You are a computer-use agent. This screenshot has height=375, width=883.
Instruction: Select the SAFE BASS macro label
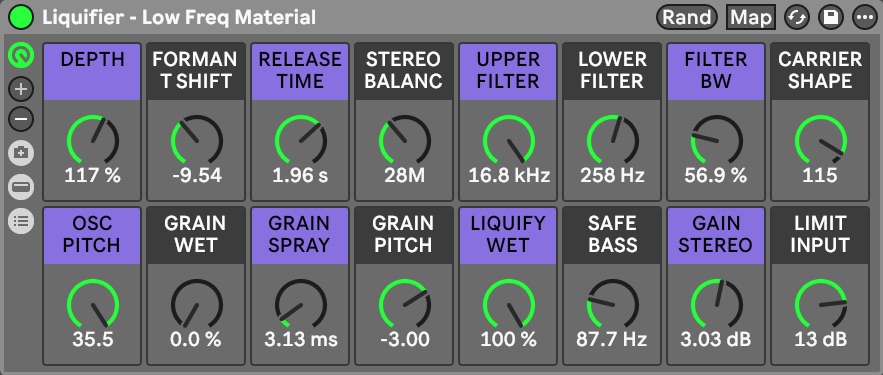click(613, 236)
